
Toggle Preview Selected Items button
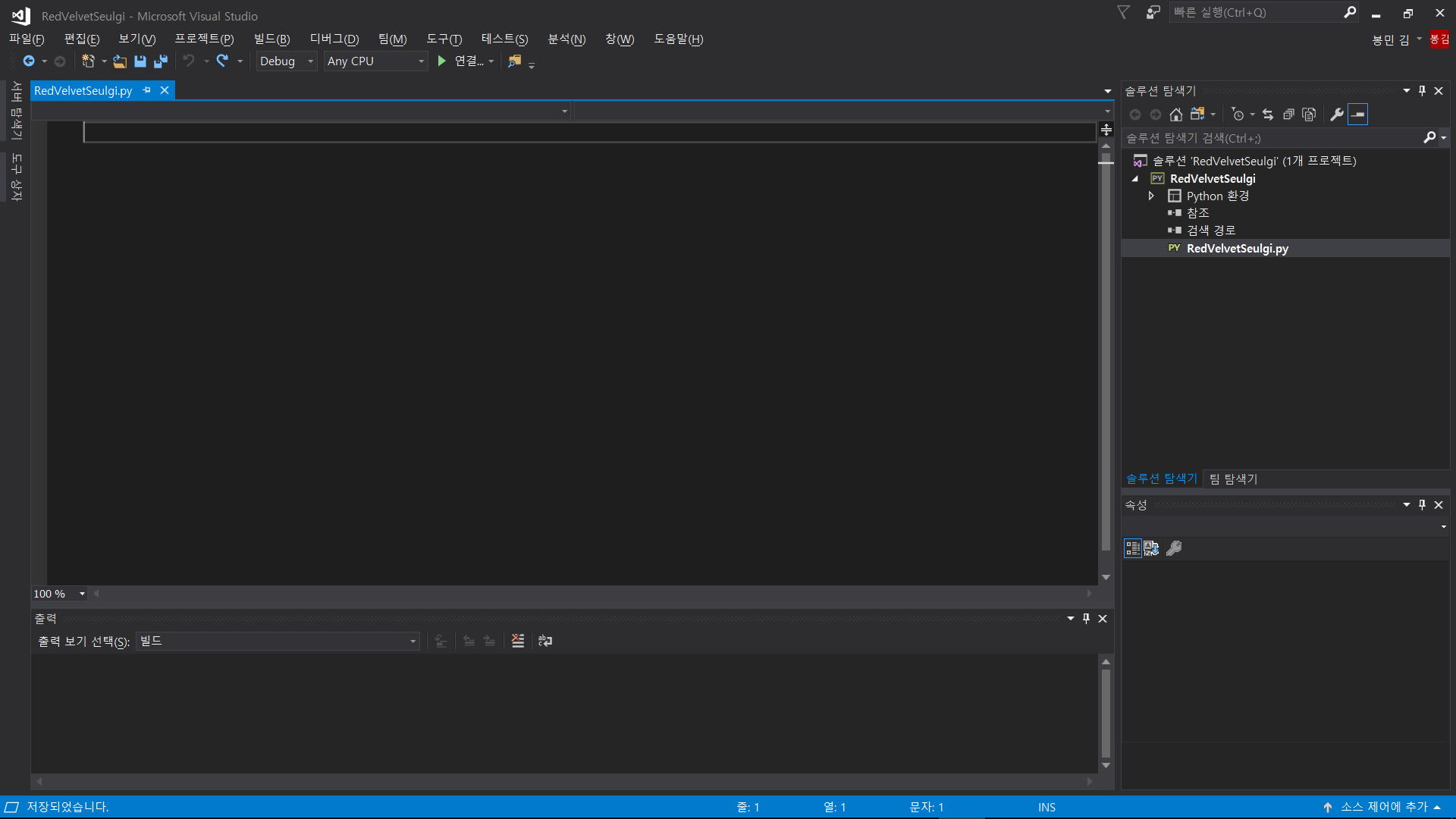tap(1358, 115)
